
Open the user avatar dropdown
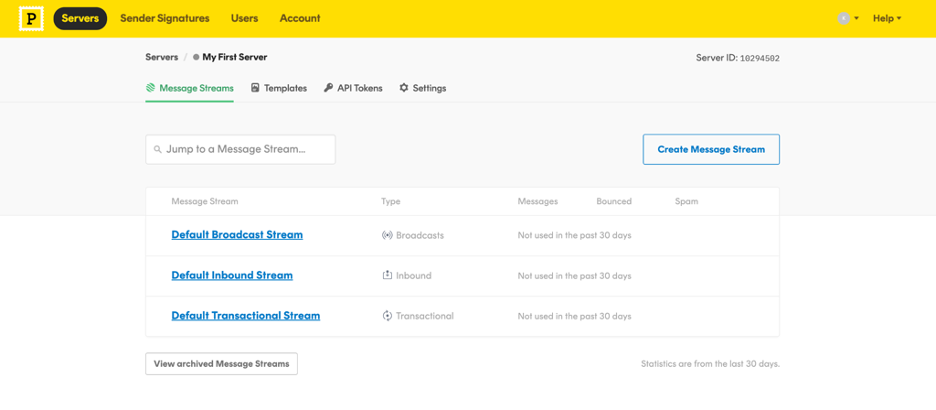click(x=847, y=18)
